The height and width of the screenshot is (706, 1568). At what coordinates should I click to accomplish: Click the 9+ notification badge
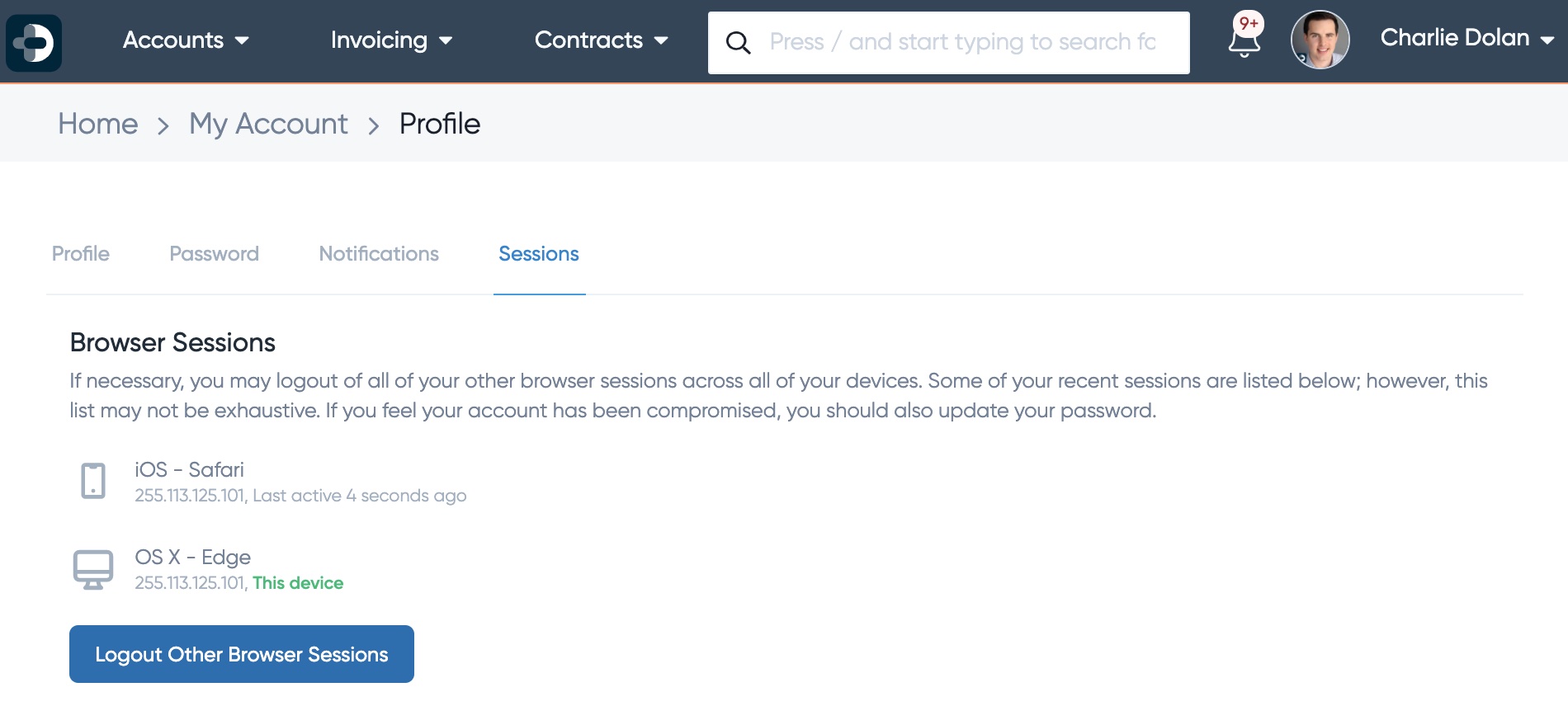tap(1249, 23)
